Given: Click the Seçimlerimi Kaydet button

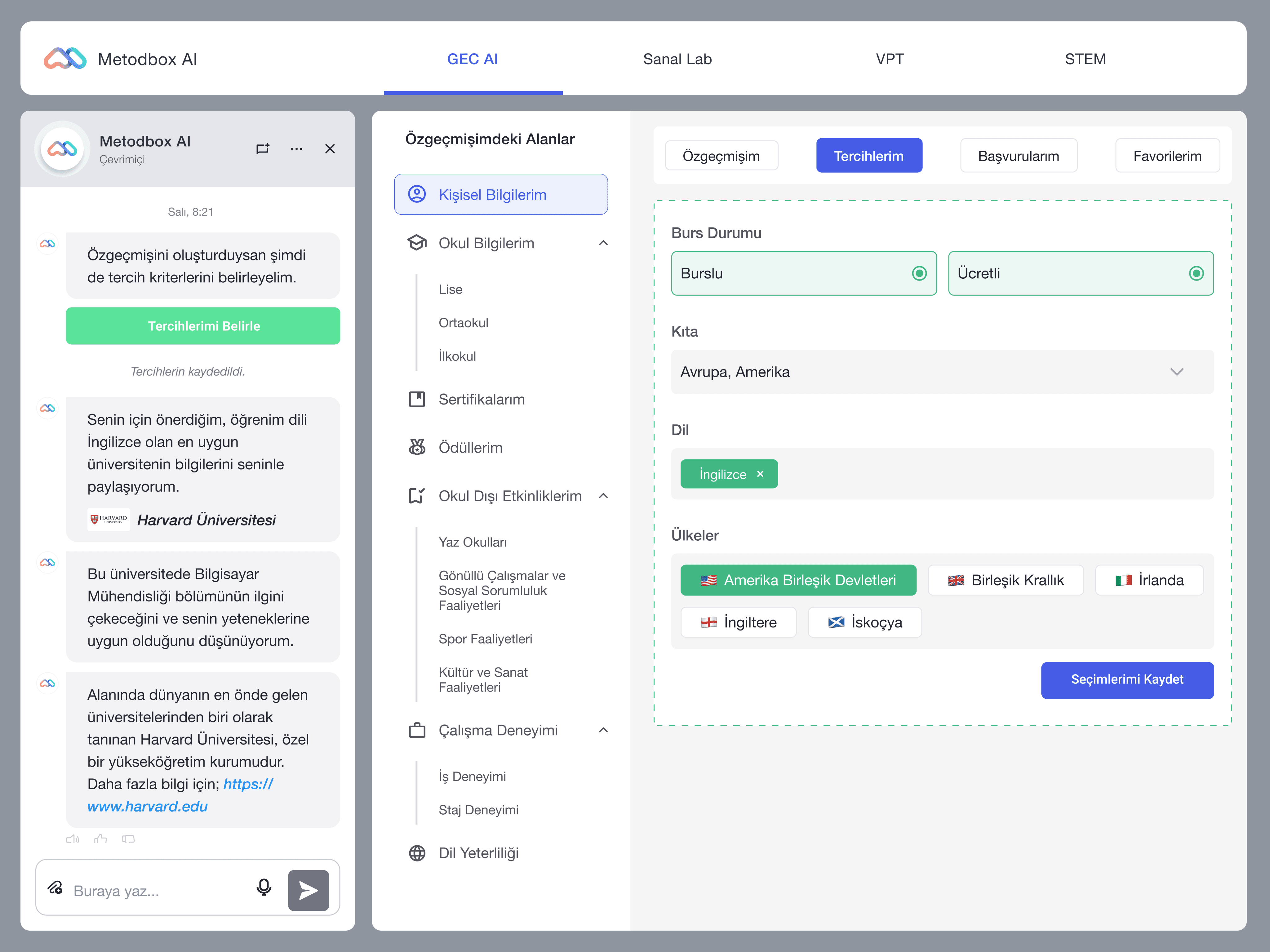Looking at the screenshot, I should coord(1126,680).
